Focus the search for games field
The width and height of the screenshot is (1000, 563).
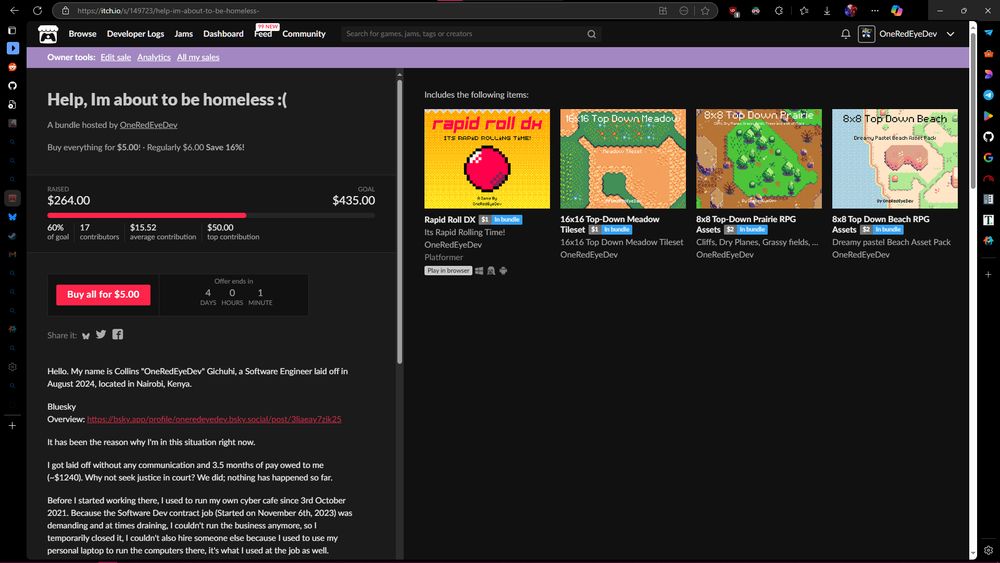[463, 34]
